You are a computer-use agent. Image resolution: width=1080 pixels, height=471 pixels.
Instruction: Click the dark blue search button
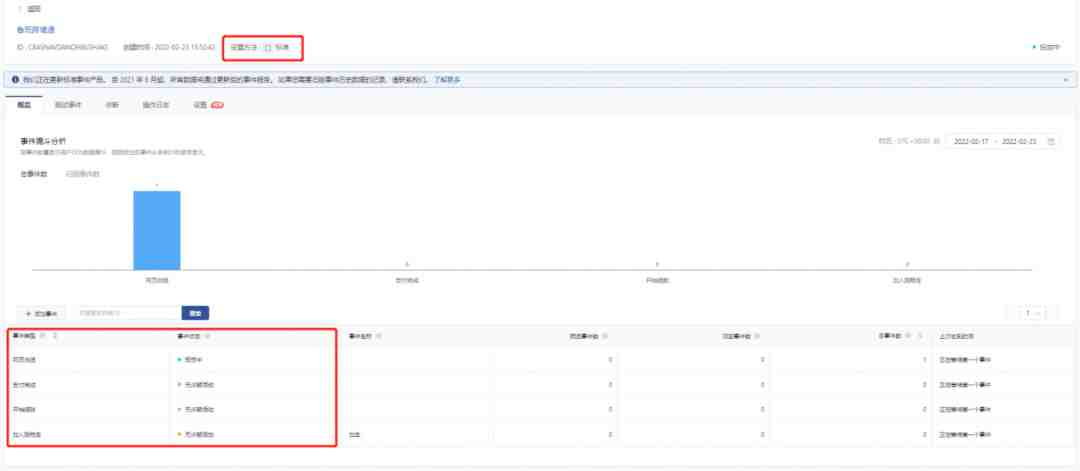click(x=196, y=313)
